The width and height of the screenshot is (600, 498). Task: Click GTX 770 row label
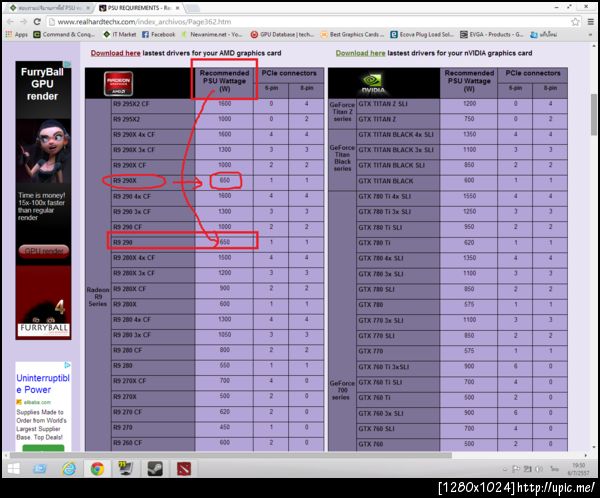click(x=371, y=351)
